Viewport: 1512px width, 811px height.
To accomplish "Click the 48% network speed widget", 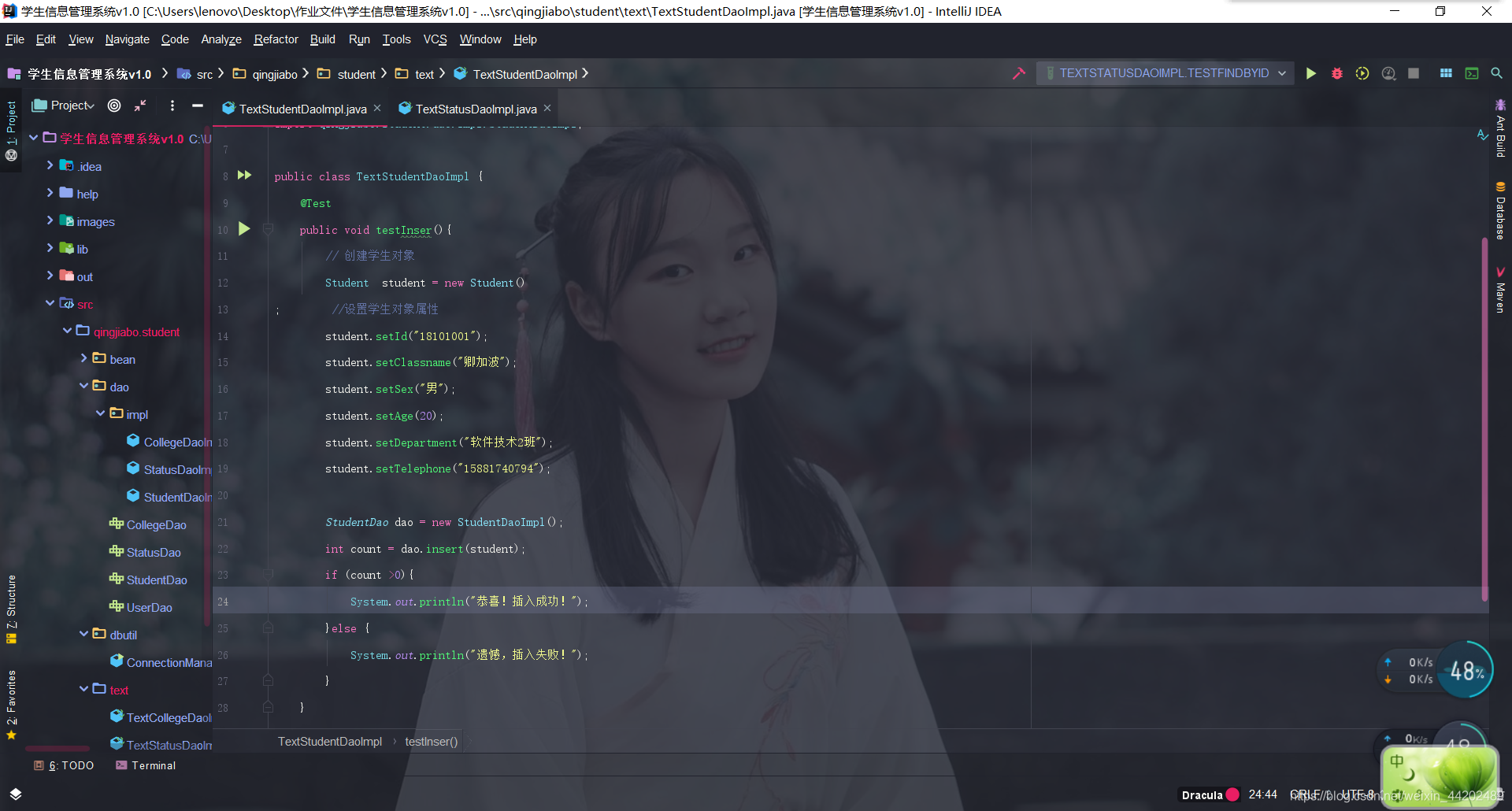I will [x=1466, y=671].
